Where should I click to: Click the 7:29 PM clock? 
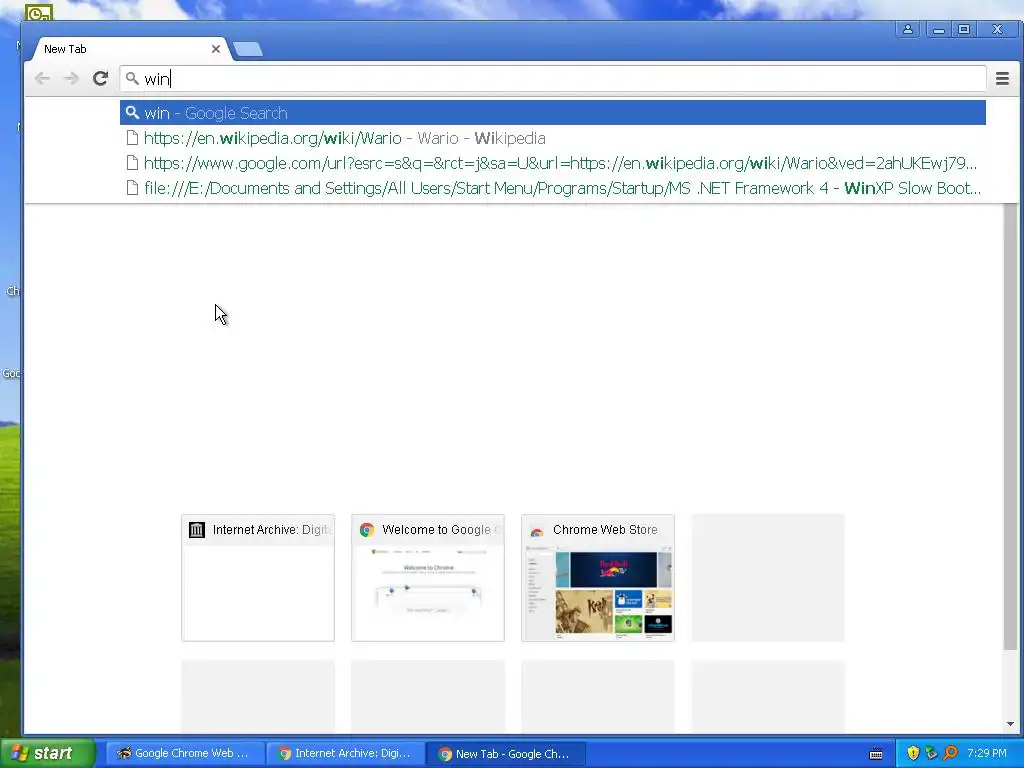coord(987,753)
